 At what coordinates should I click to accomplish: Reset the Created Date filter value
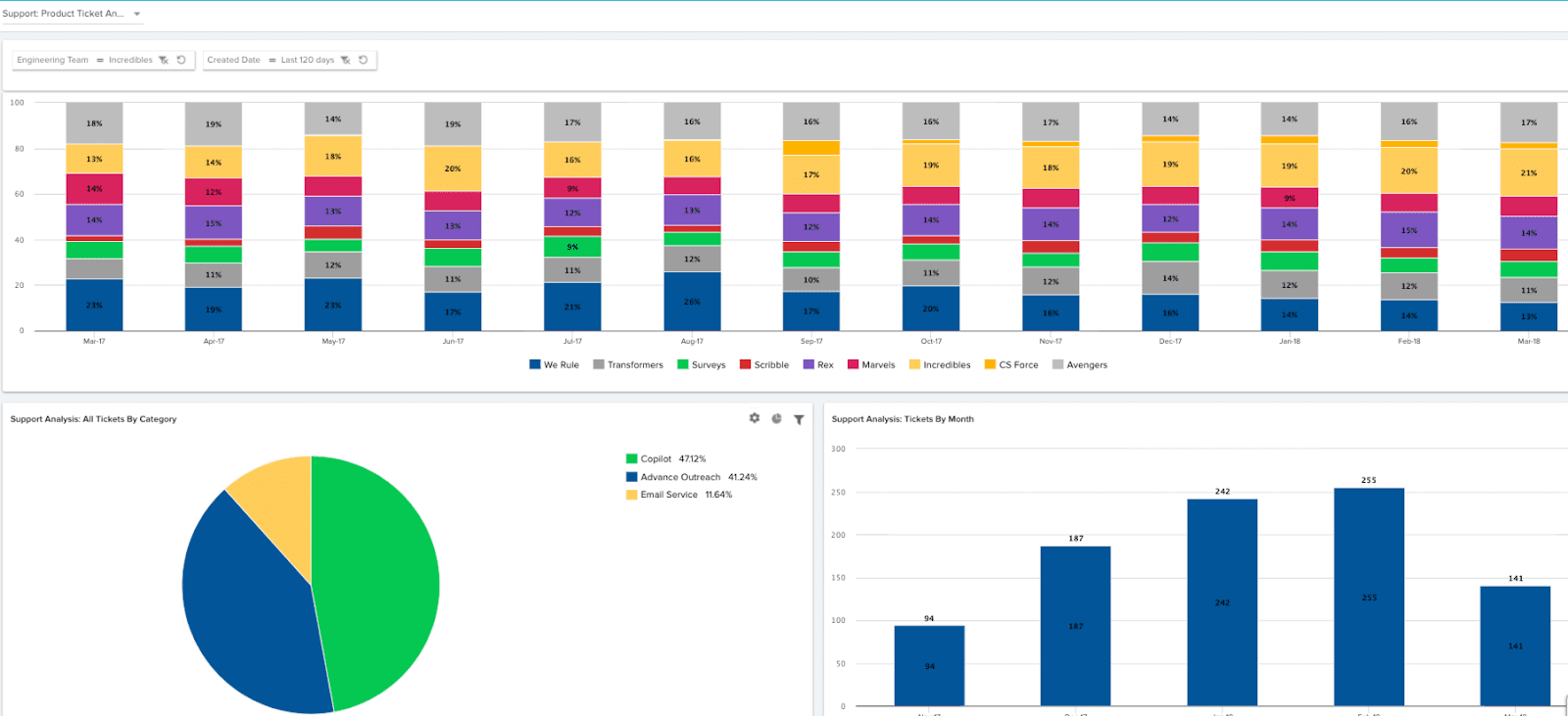tap(364, 60)
